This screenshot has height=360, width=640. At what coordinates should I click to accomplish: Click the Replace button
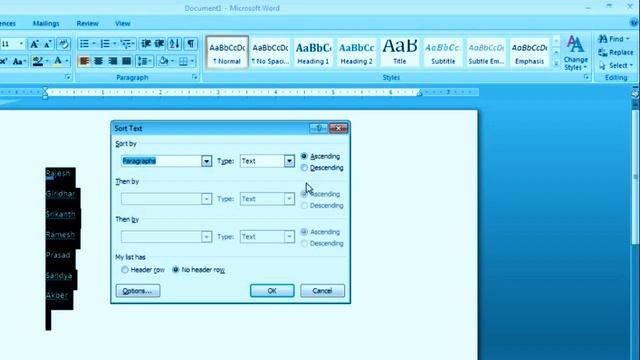point(616,52)
